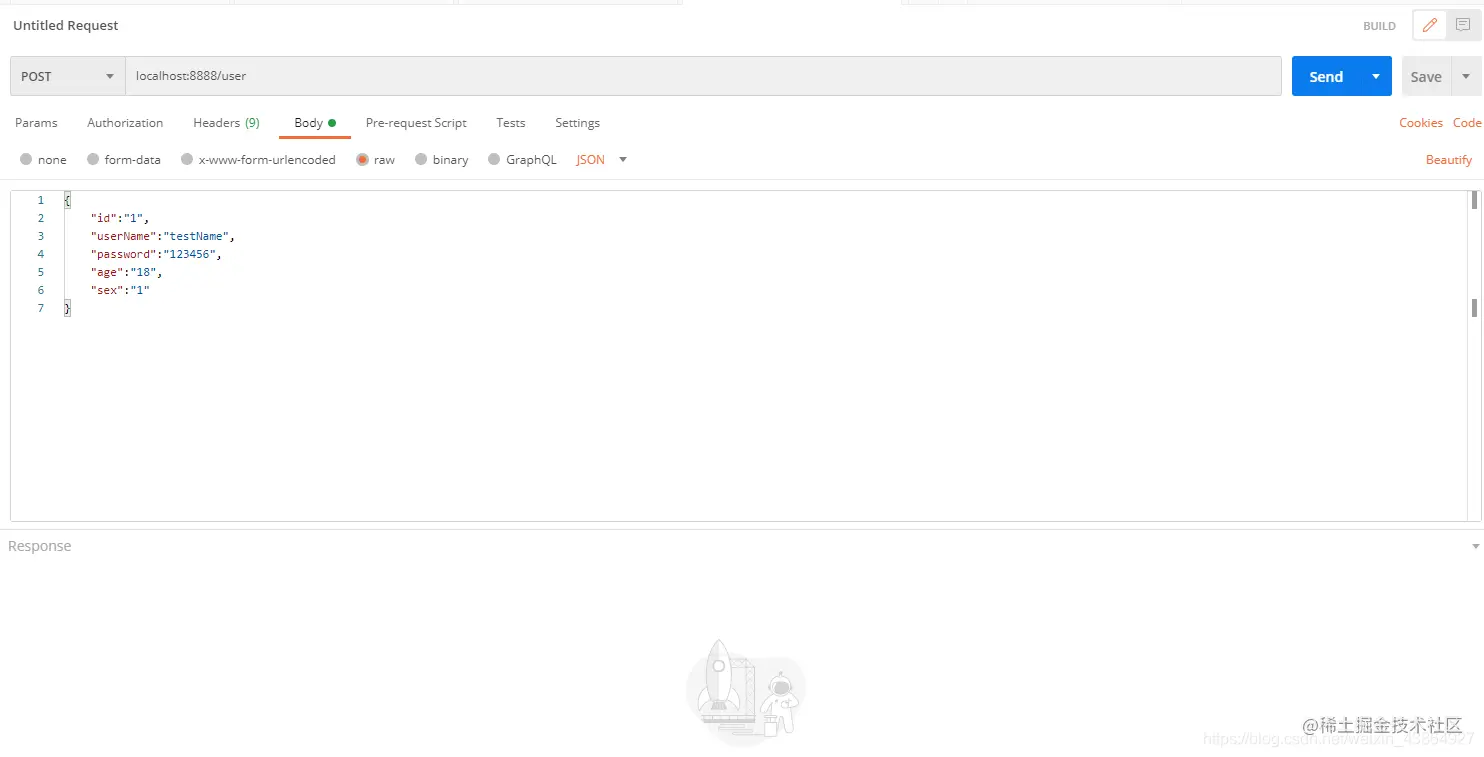The width and height of the screenshot is (1484, 757).
Task: Open the Pre-request Script tab
Action: (x=416, y=123)
